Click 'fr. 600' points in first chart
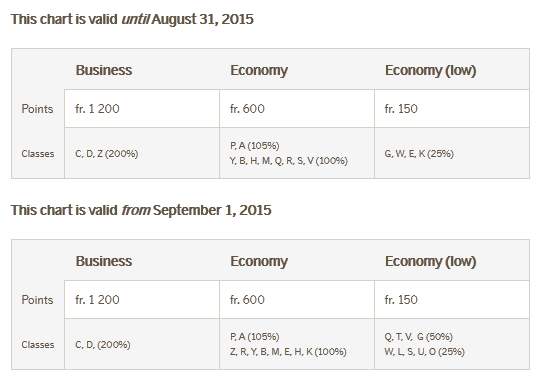 click(247, 109)
